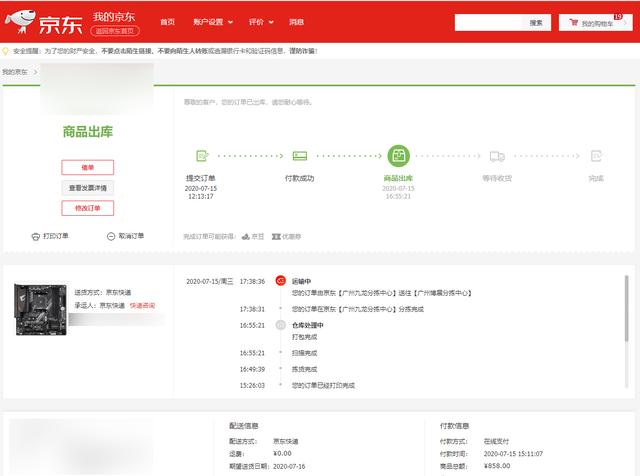Click the JD dog mascot logo
Viewport: 640px width, 476px height.
[x=20, y=22]
